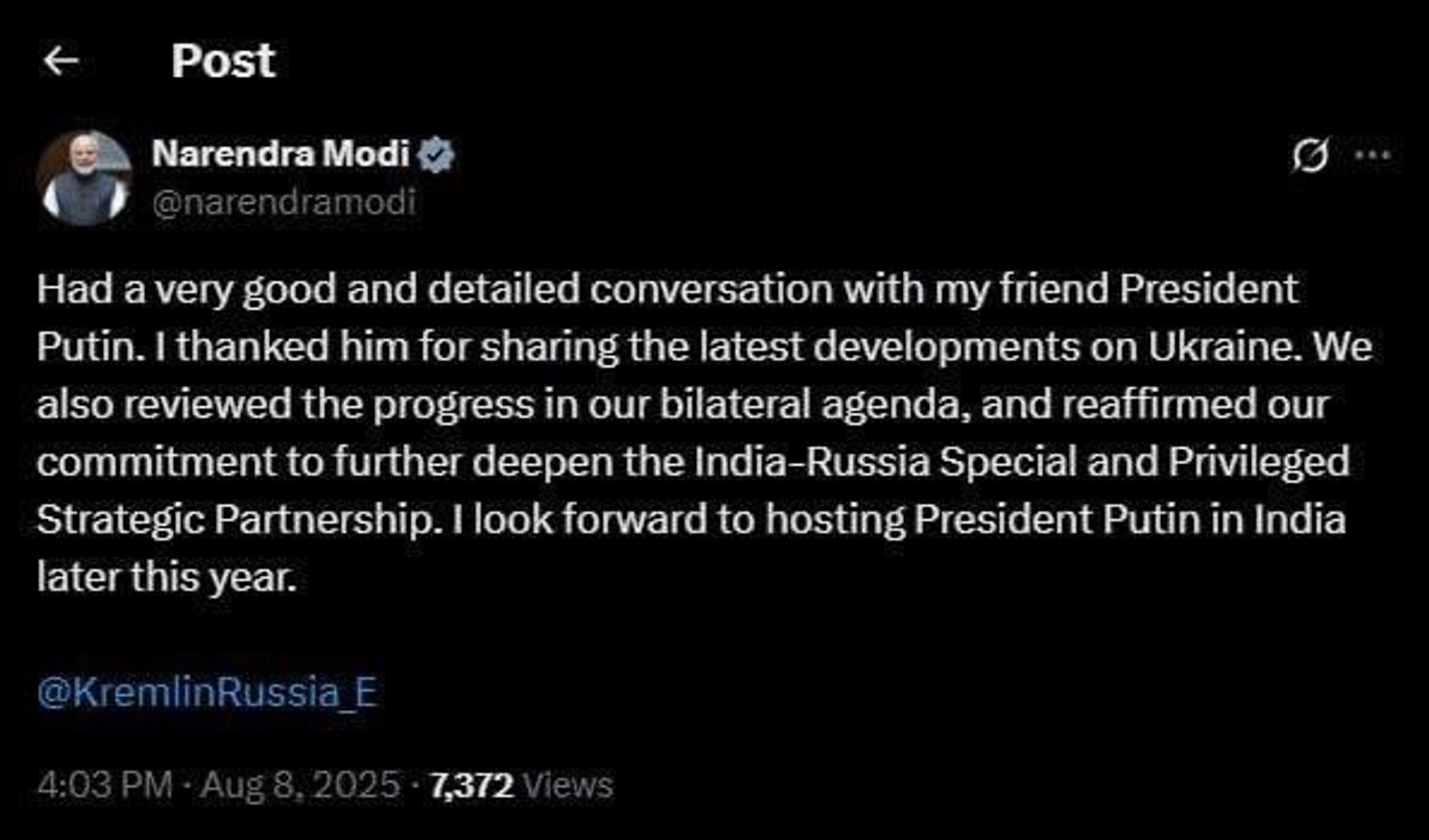Click the text 'later this year.'
This screenshot has height=840, width=1429.
(167, 577)
